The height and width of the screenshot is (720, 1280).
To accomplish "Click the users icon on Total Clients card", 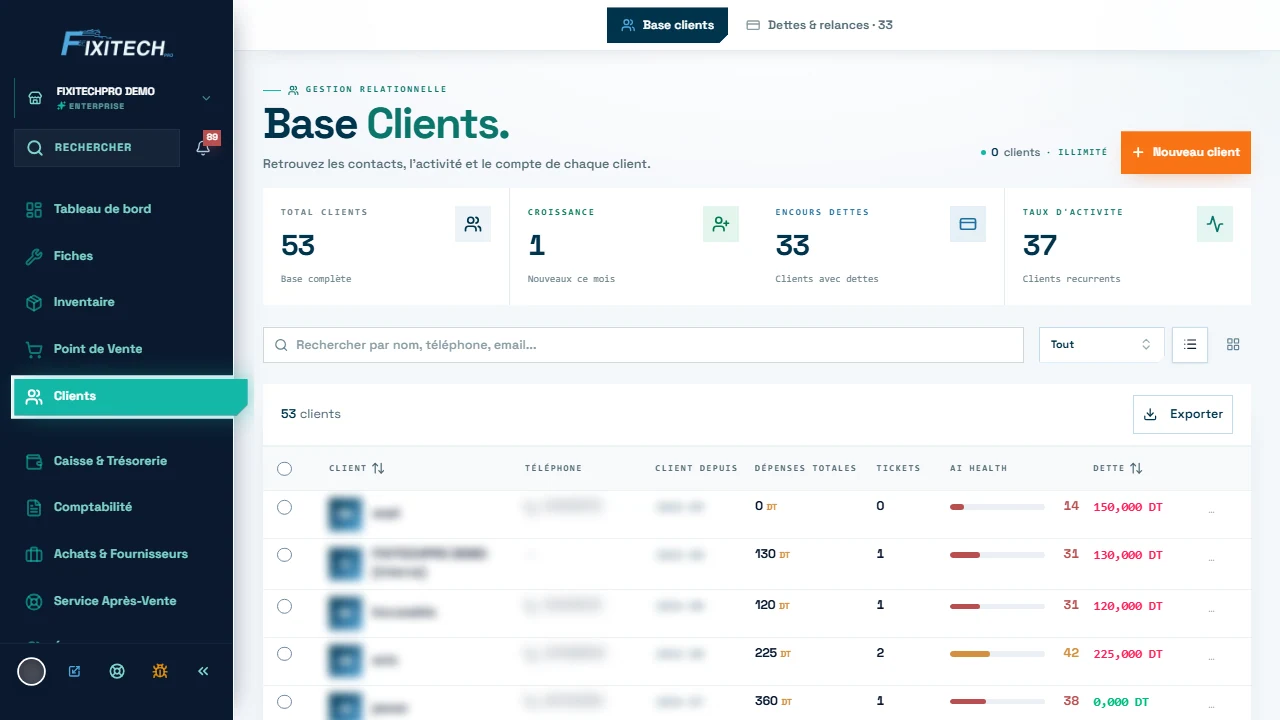I will pos(473,224).
